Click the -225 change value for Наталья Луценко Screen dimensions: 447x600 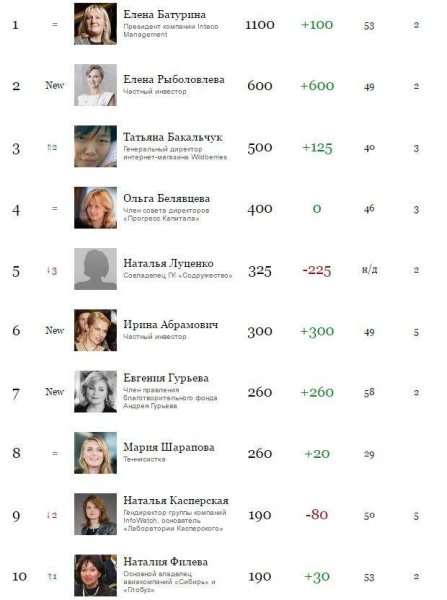point(316,271)
